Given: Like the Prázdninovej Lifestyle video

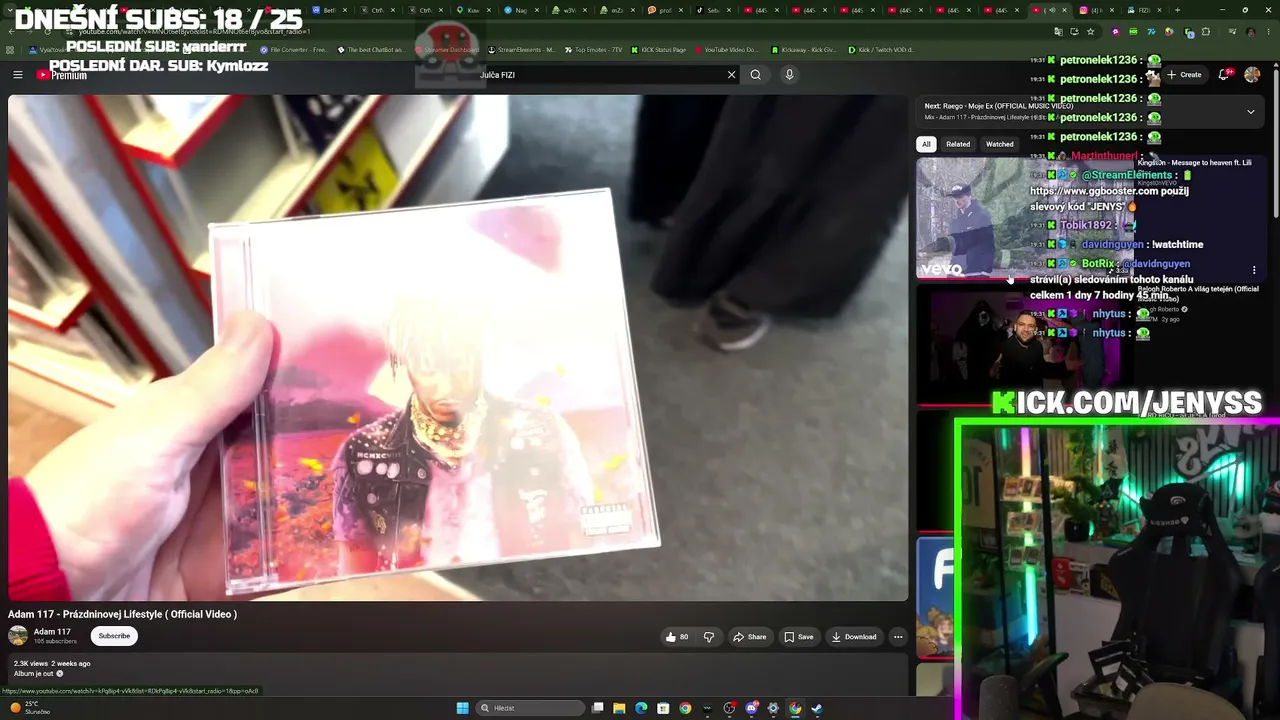Looking at the screenshot, I should click(x=677, y=637).
